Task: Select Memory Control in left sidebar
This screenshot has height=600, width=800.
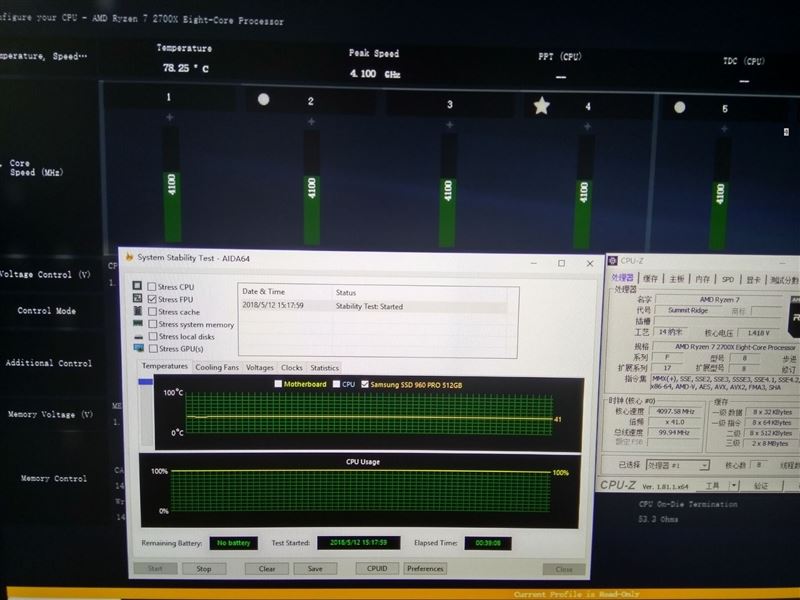Action: [54, 479]
